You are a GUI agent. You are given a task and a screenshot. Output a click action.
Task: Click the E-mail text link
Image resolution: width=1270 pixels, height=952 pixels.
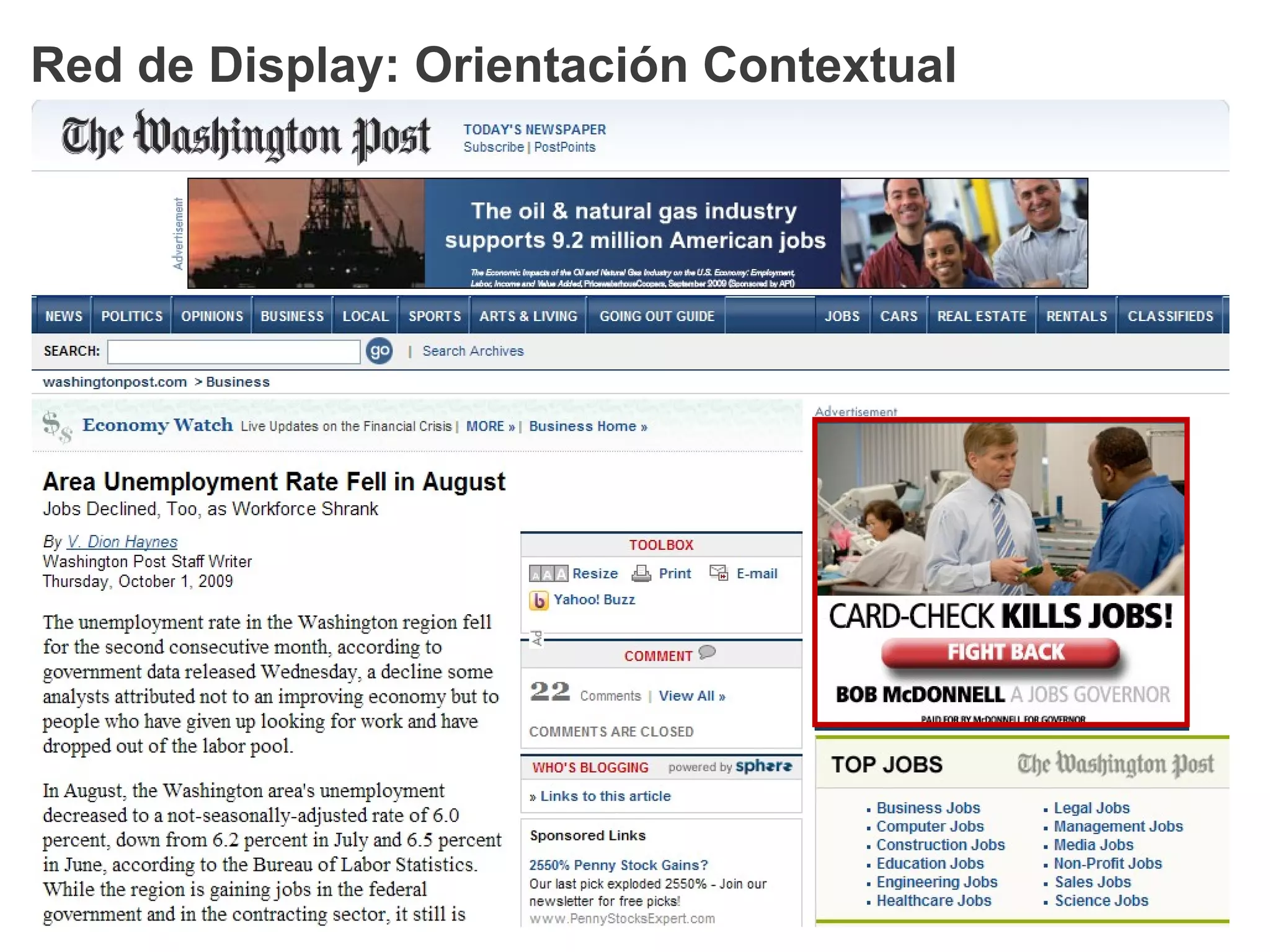coord(757,573)
